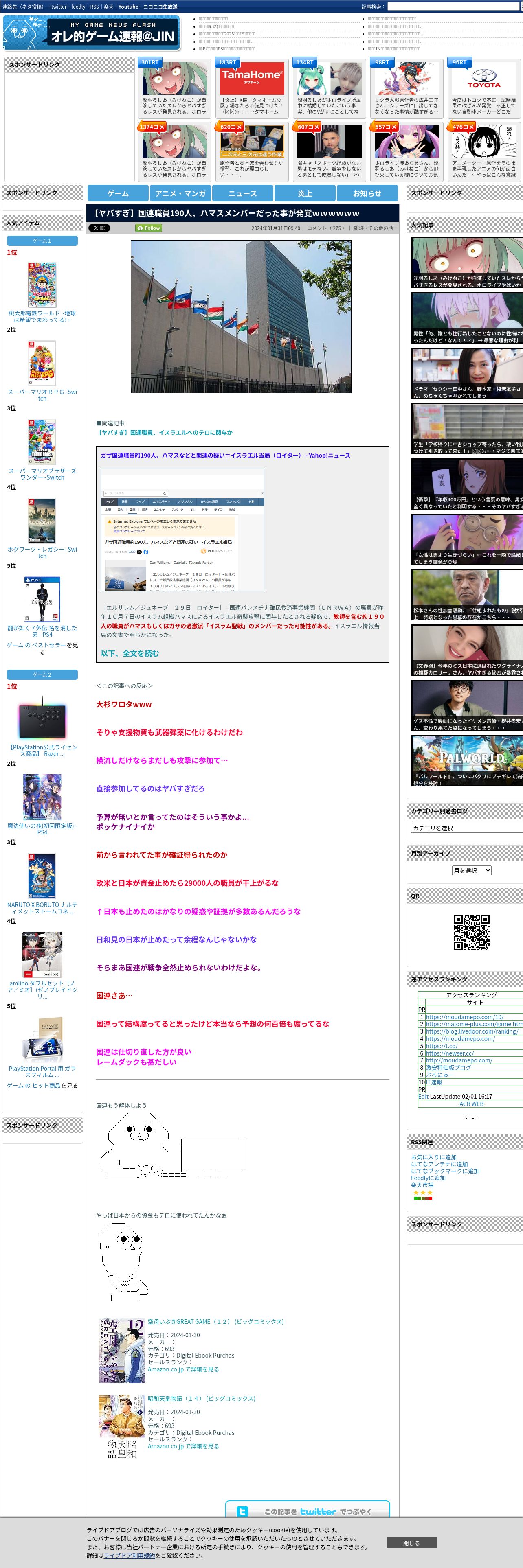The width and height of the screenshot is (523, 1568).
Task: Click the 桃太郎電鉄ワールド game cover
Action: (x=42, y=285)
